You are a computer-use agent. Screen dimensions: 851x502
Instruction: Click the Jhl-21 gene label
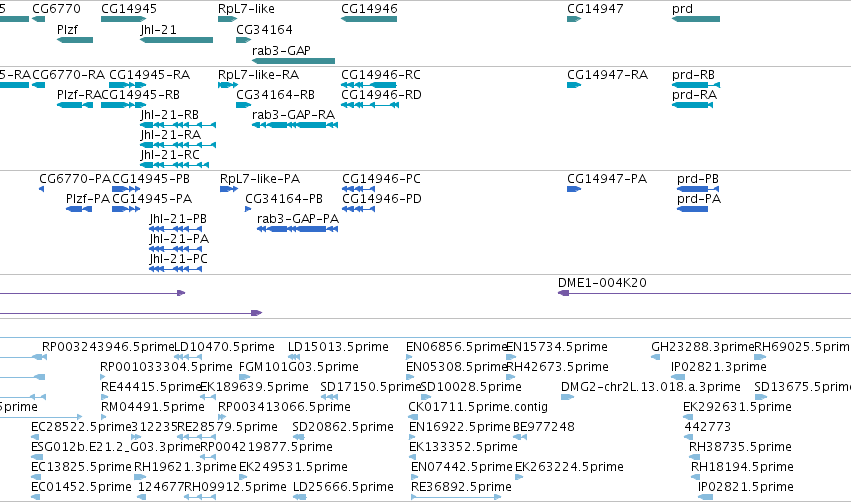tap(158, 29)
